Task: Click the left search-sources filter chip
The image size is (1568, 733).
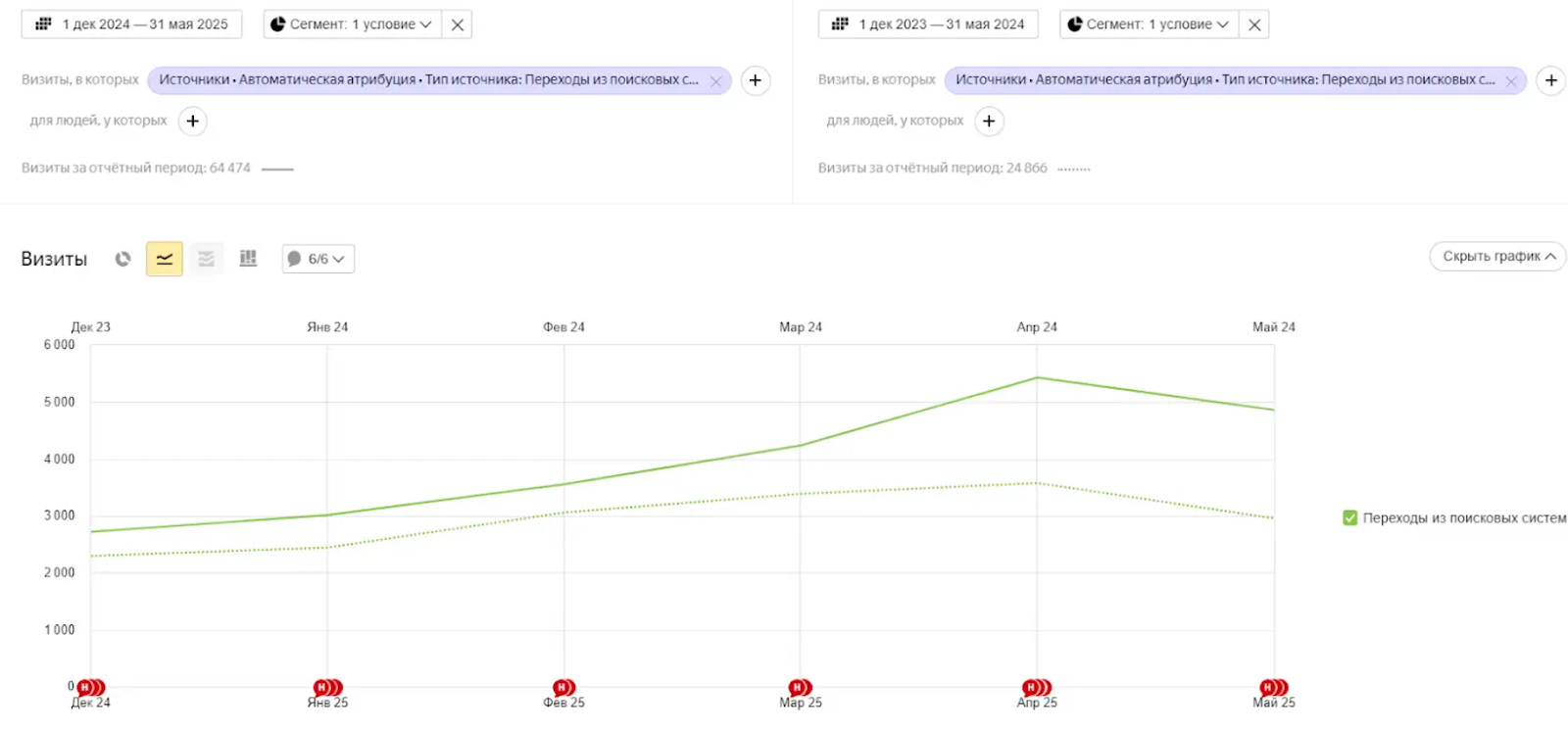Action: point(428,80)
